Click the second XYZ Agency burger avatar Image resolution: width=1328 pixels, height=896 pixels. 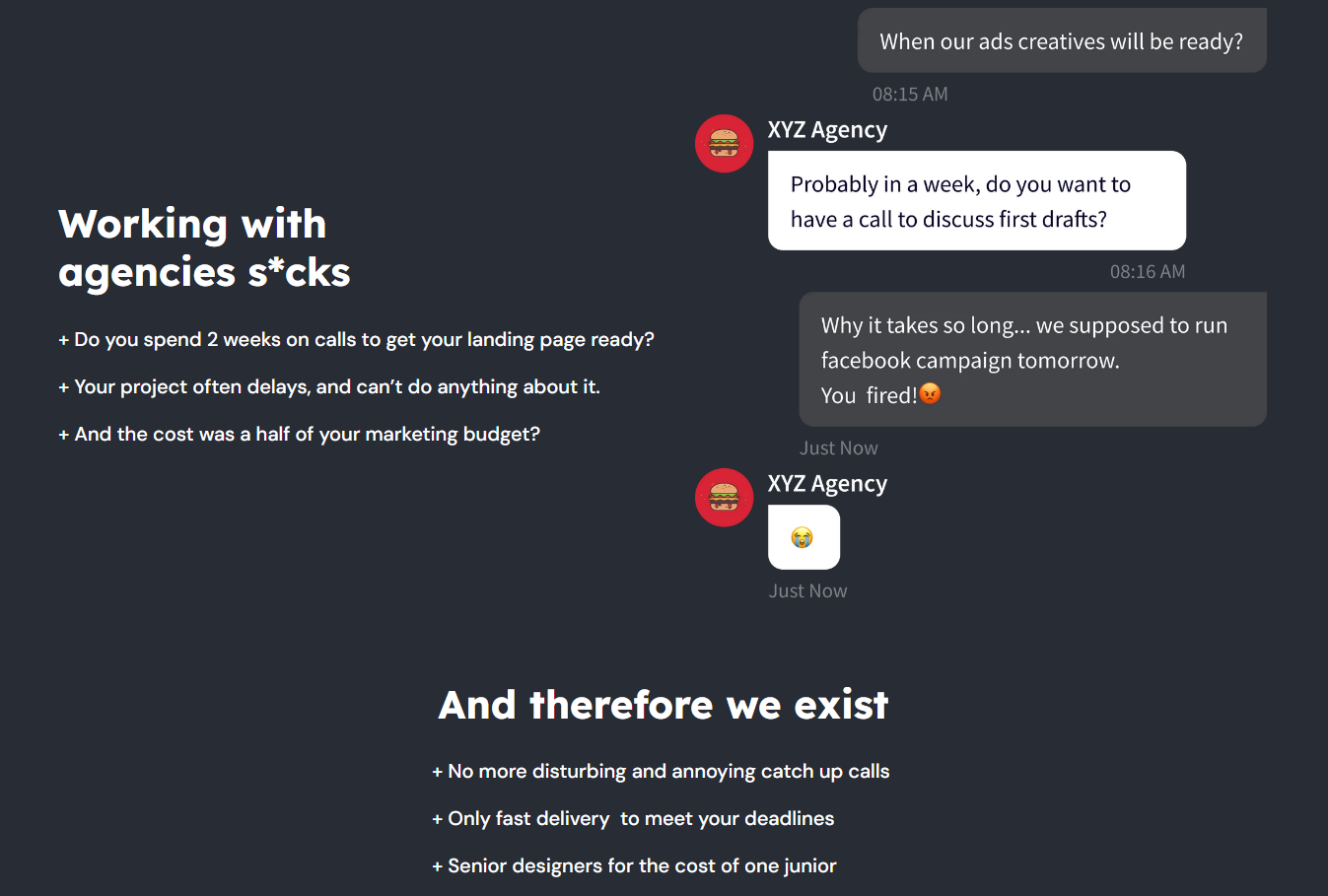coord(725,498)
